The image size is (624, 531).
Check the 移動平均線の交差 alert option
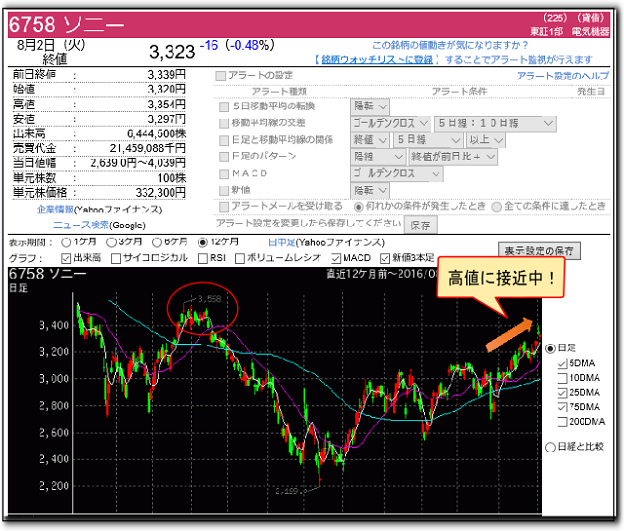(224, 123)
